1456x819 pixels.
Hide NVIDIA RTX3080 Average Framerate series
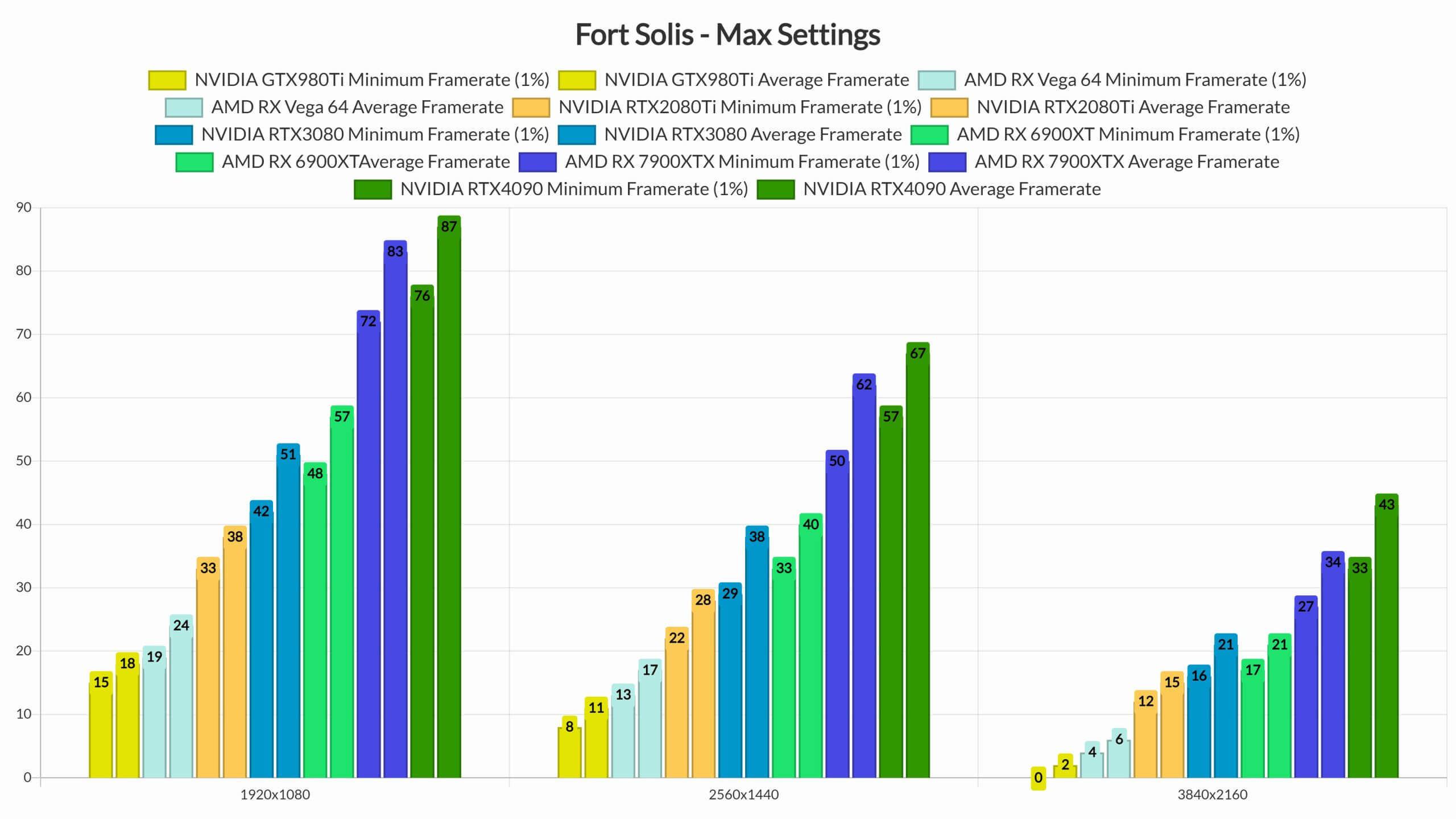752,135
